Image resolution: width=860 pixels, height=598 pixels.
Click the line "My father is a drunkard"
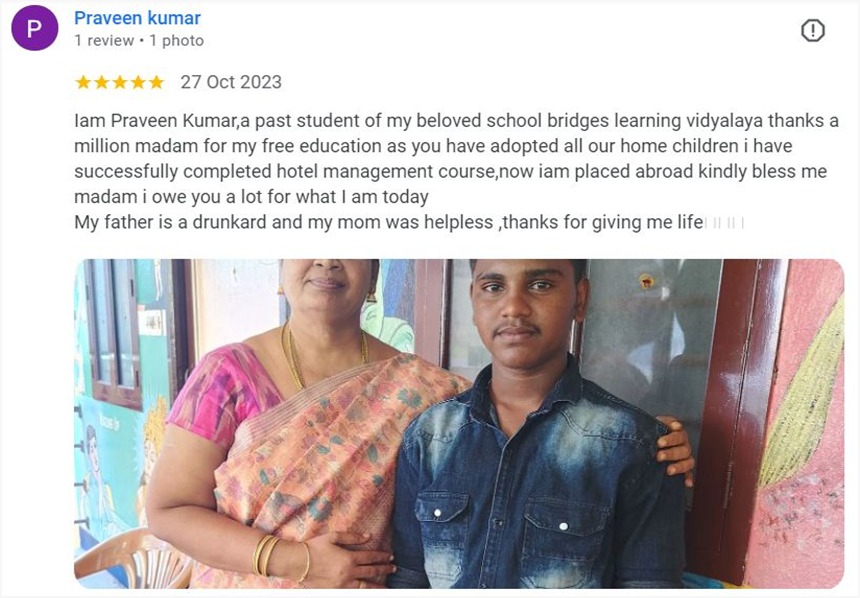pyautogui.click(x=409, y=222)
